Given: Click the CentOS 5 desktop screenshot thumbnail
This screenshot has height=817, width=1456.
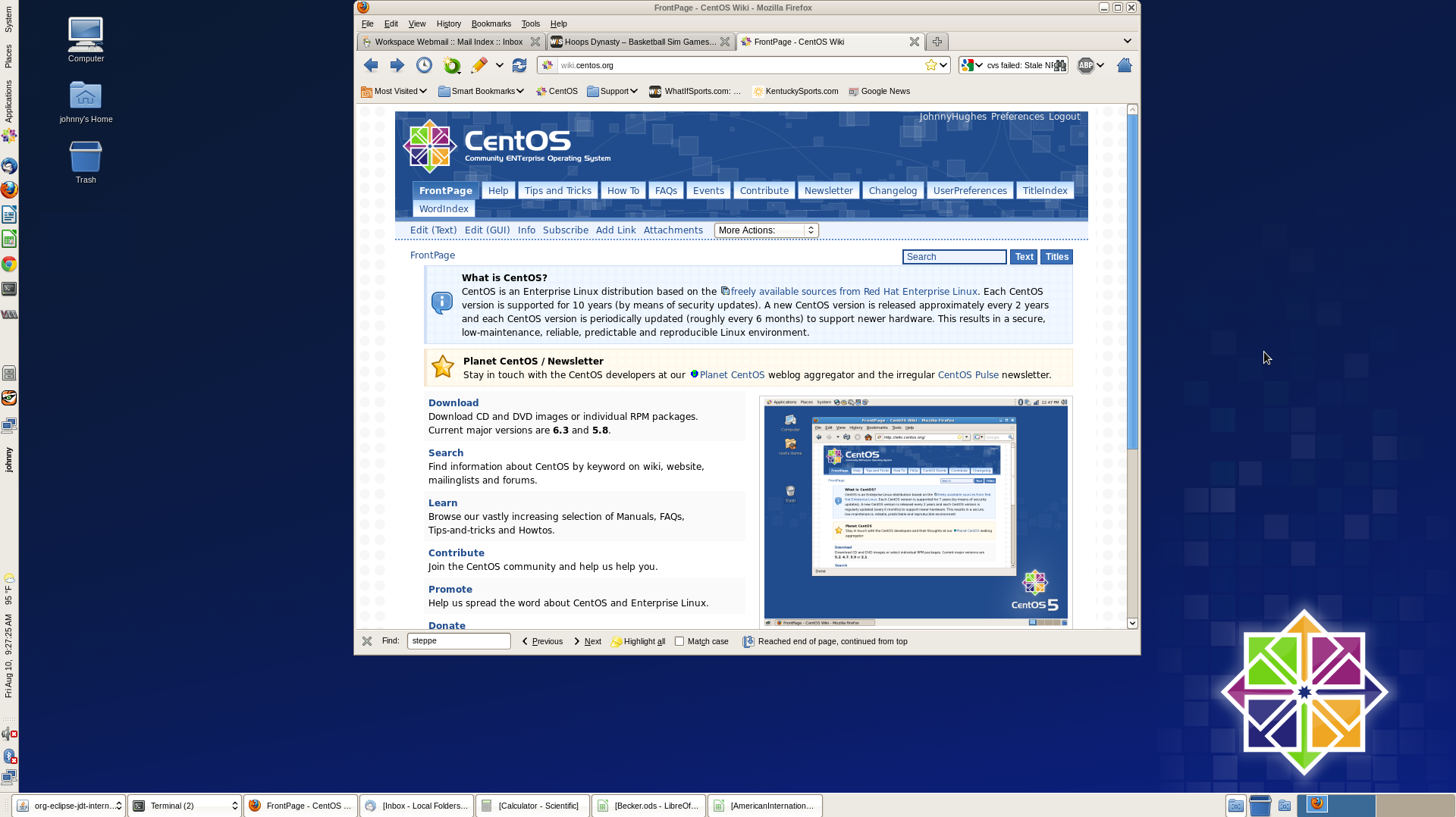Looking at the screenshot, I should coord(915,512).
